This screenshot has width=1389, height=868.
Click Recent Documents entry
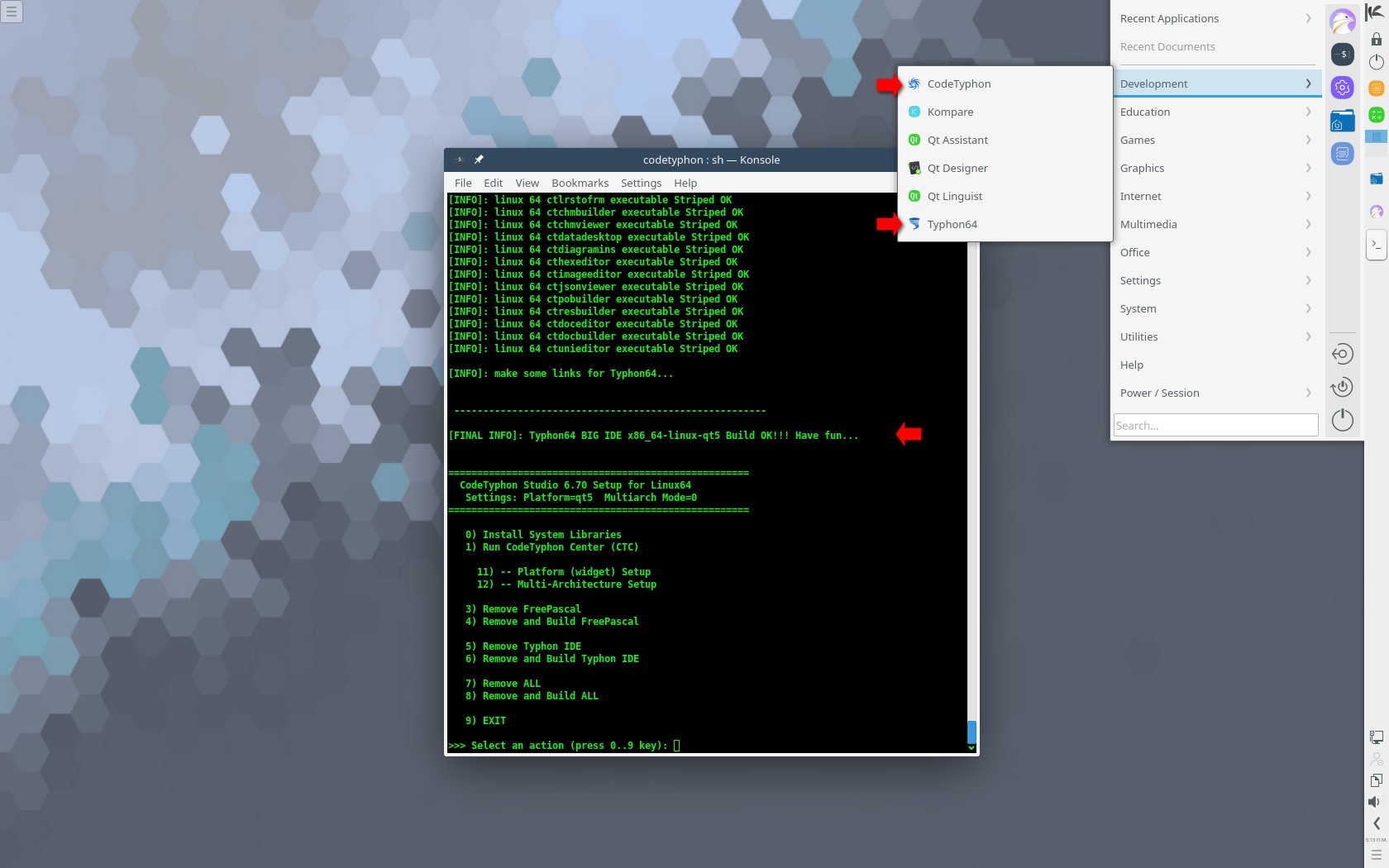(x=1215, y=46)
